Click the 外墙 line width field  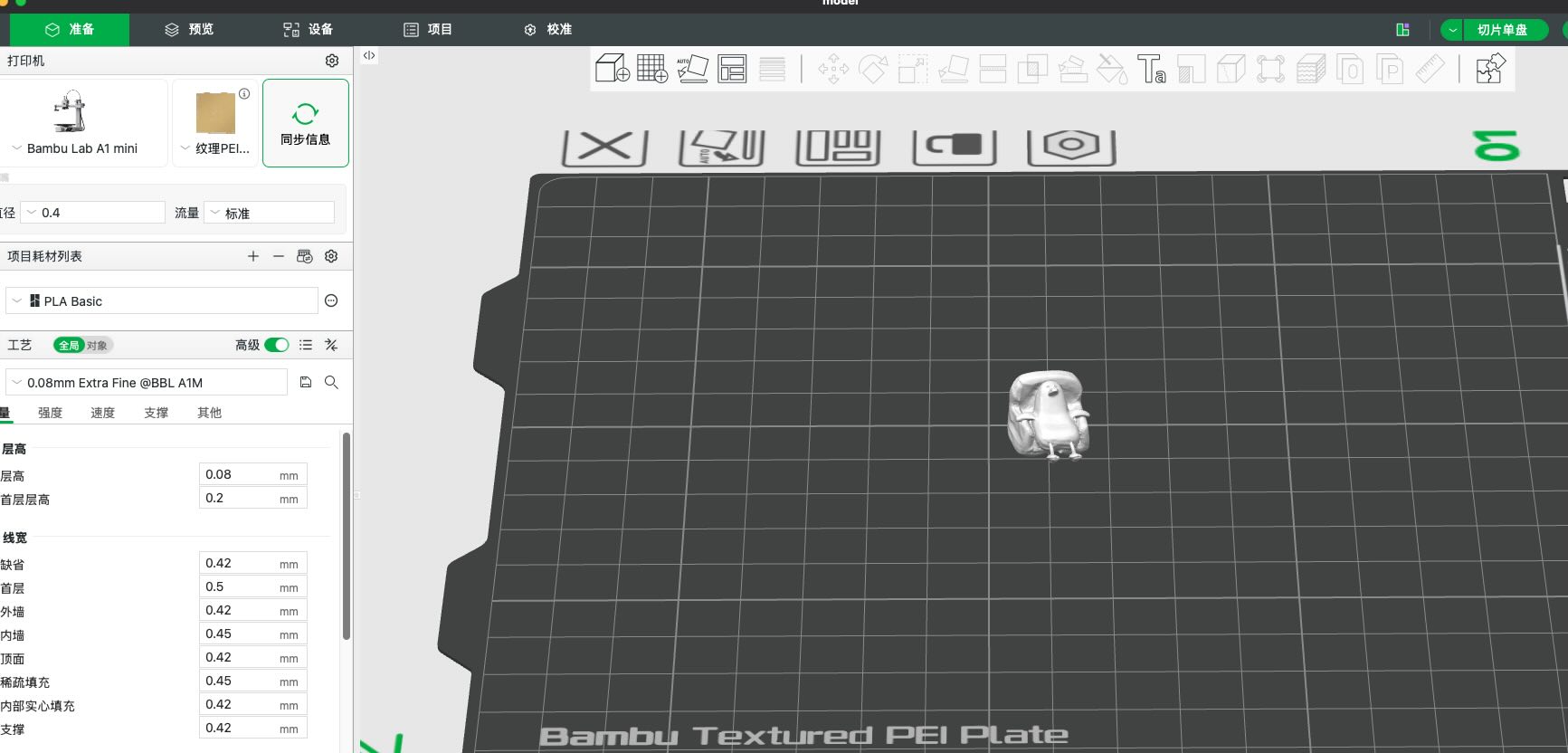(253, 610)
